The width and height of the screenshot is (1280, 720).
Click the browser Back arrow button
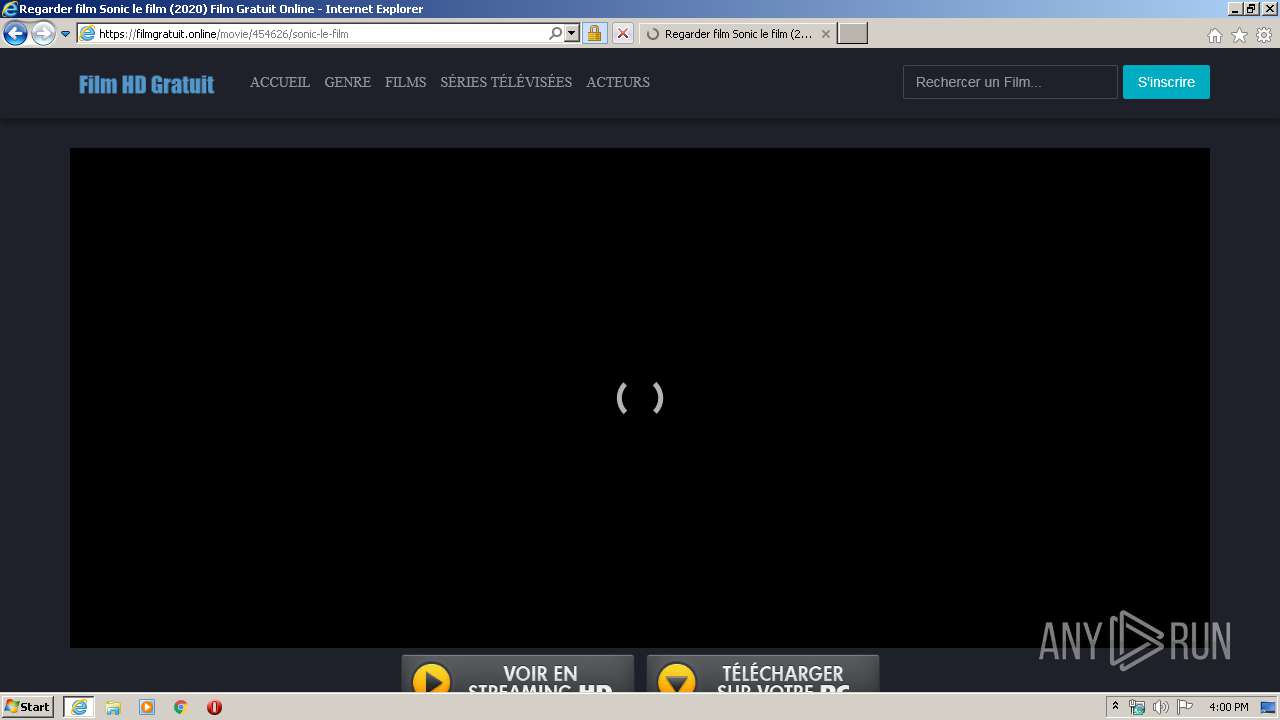point(15,33)
